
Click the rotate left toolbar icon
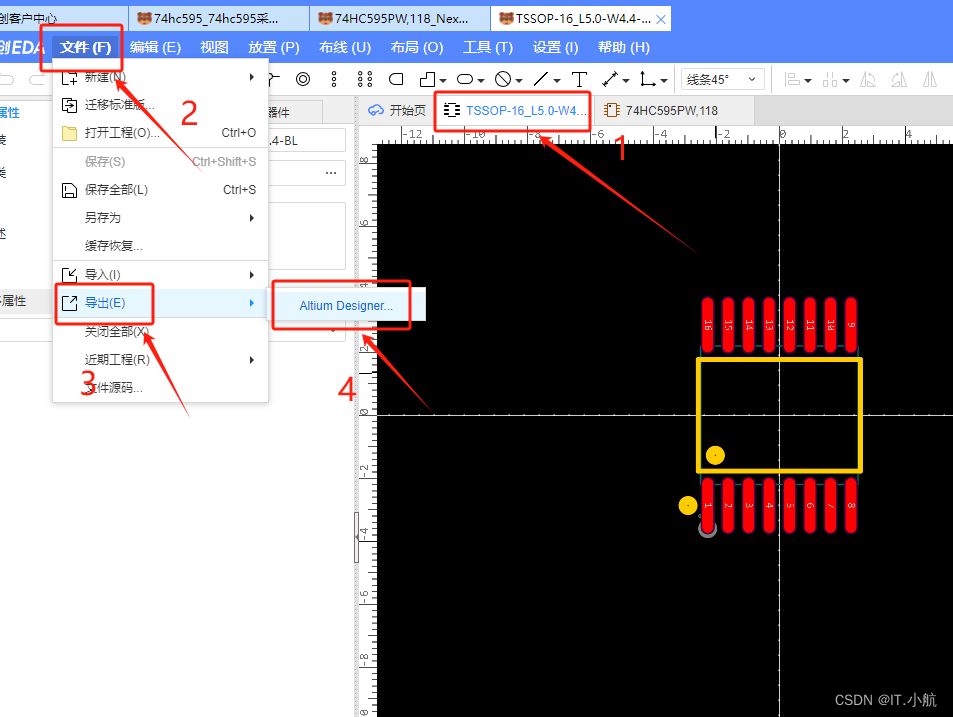(868, 79)
